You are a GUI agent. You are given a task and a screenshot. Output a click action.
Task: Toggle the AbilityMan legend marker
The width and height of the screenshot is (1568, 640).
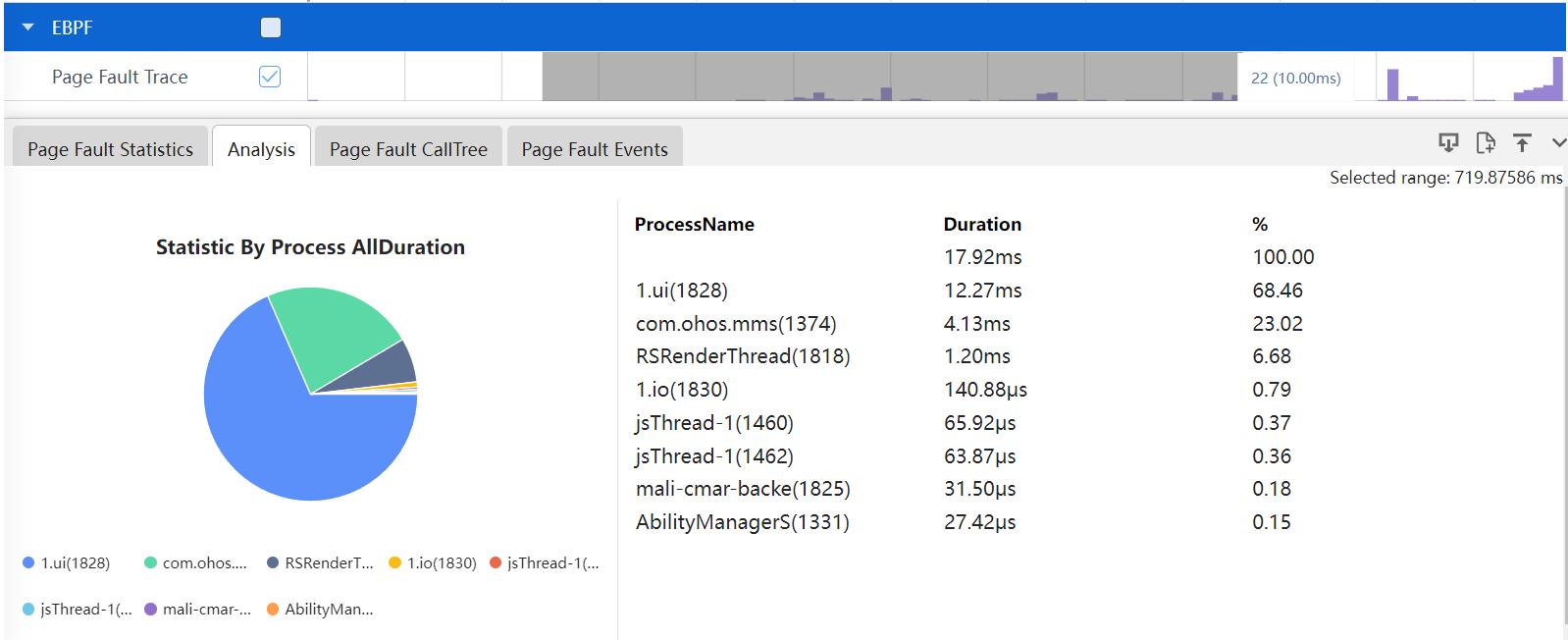coord(273,609)
